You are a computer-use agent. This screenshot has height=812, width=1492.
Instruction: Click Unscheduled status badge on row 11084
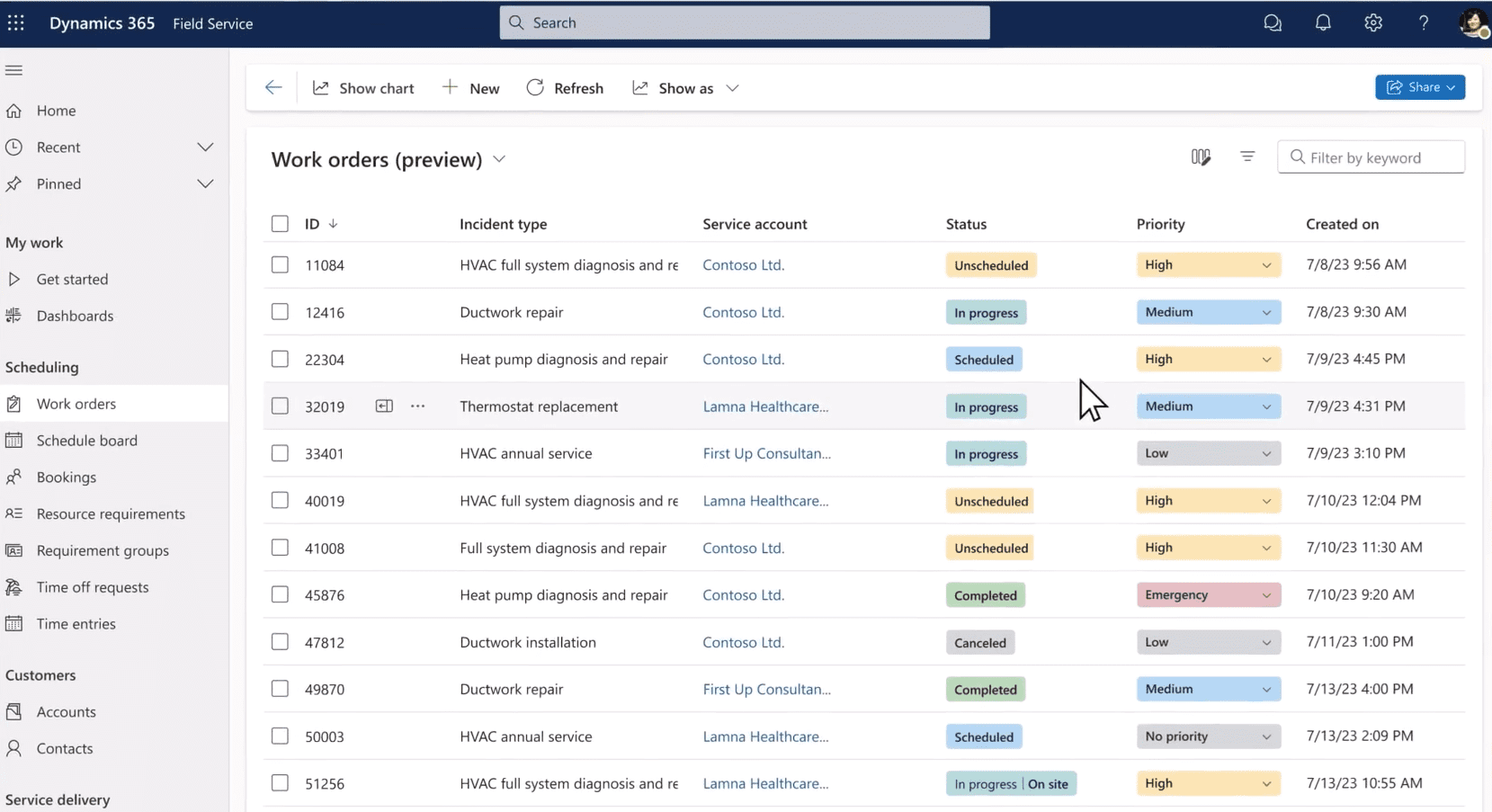(x=991, y=265)
